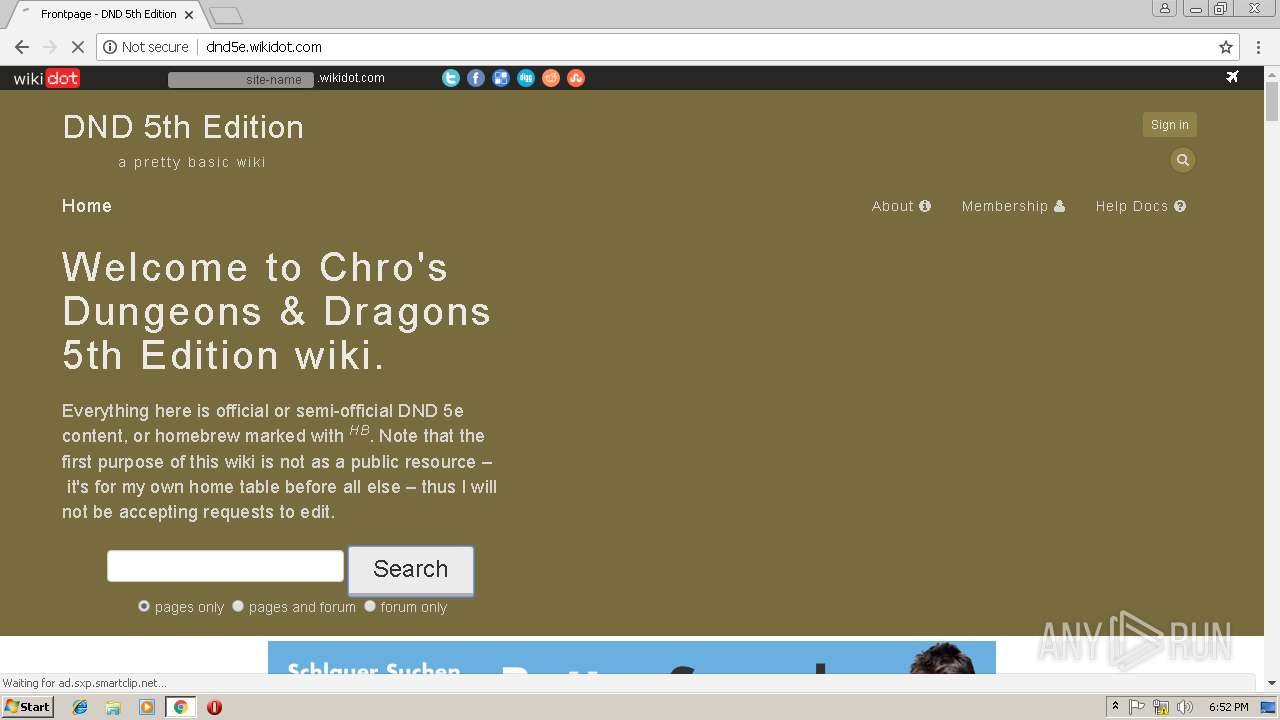Click the Delicious bookmark icon
Viewport: 1280px width, 720px height.
[x=501, y=78]
